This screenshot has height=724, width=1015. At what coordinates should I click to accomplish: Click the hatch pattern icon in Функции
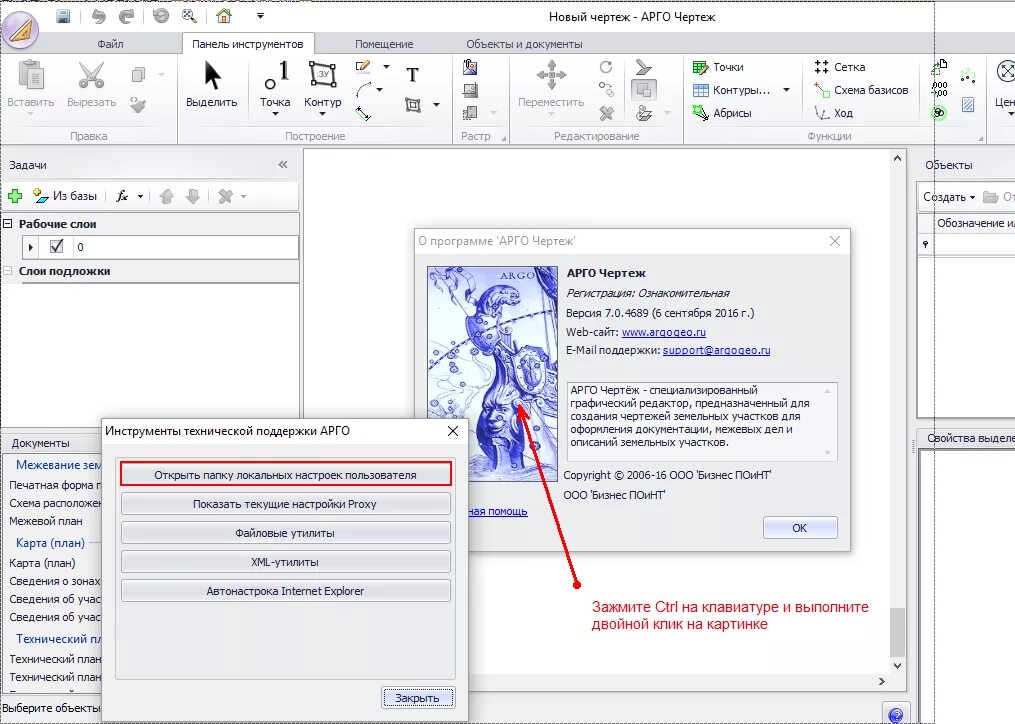(968, 104)
